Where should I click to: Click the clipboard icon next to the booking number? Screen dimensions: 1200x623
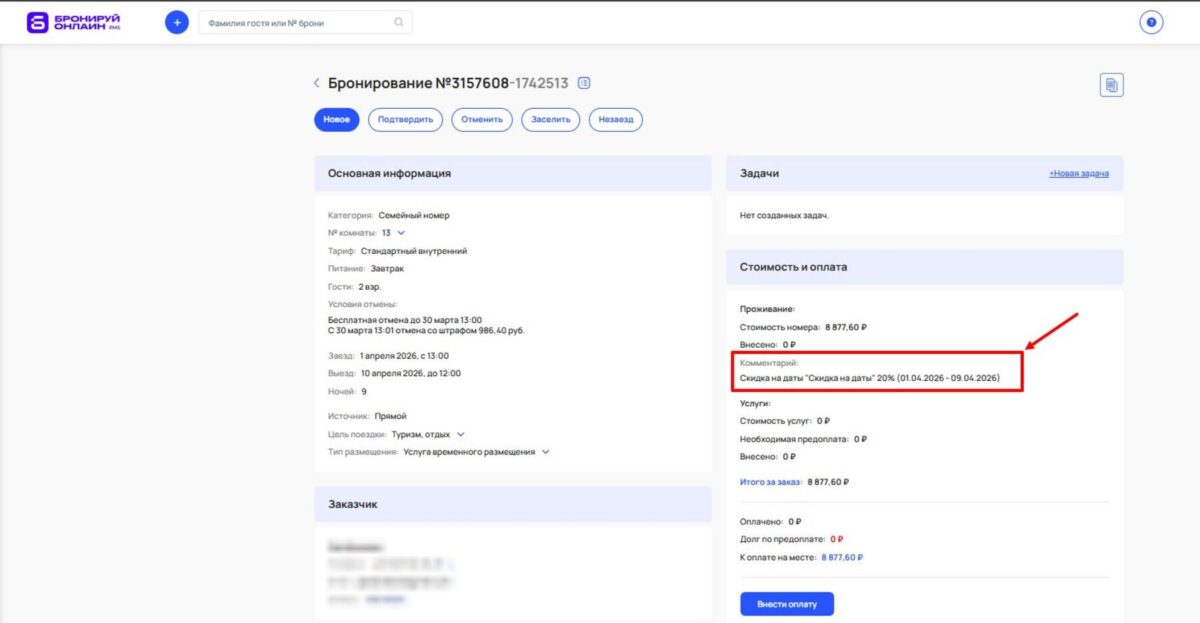click(x=584, y=83)
